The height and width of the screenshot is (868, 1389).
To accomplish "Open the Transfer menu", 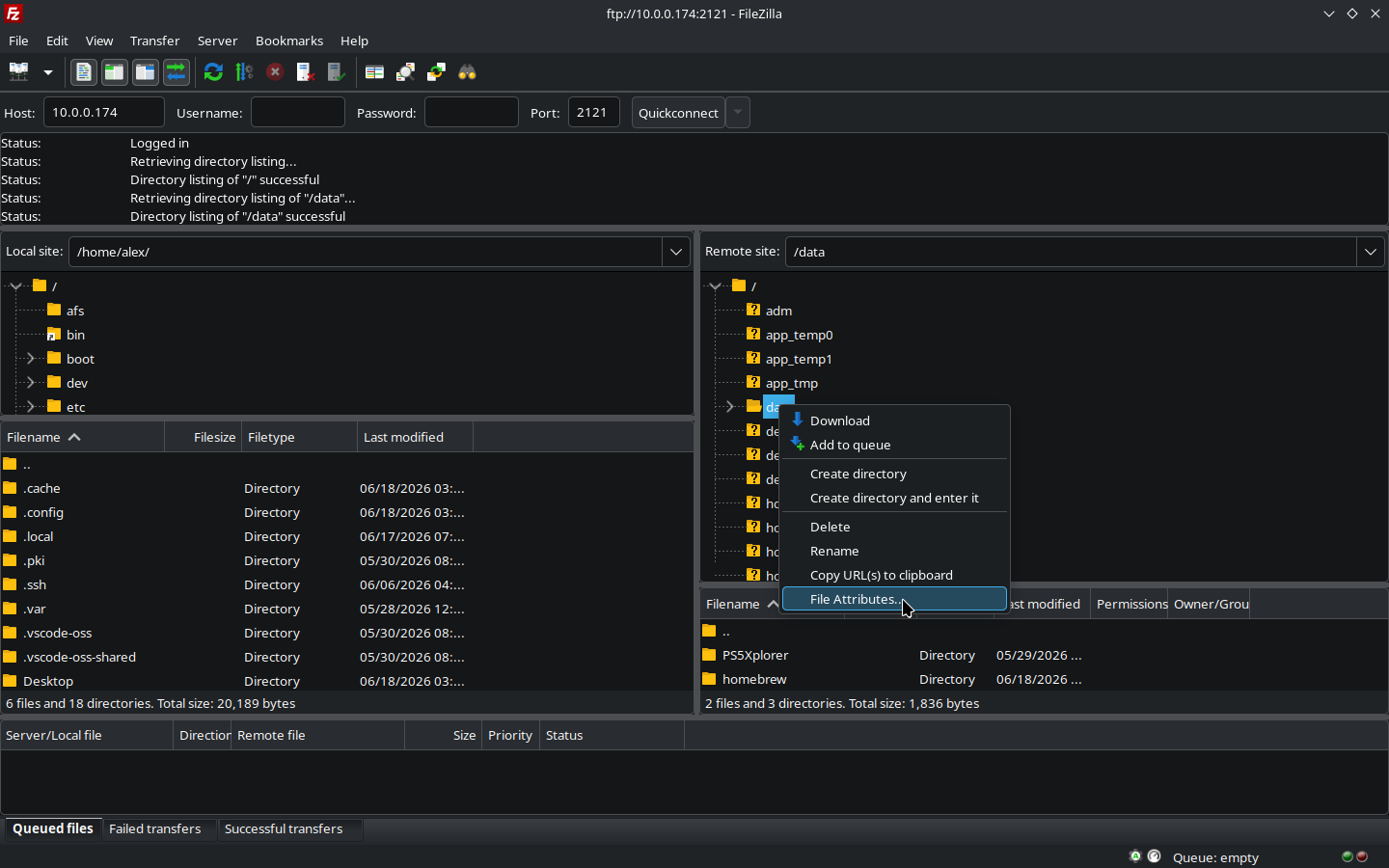I will [154, 41].
